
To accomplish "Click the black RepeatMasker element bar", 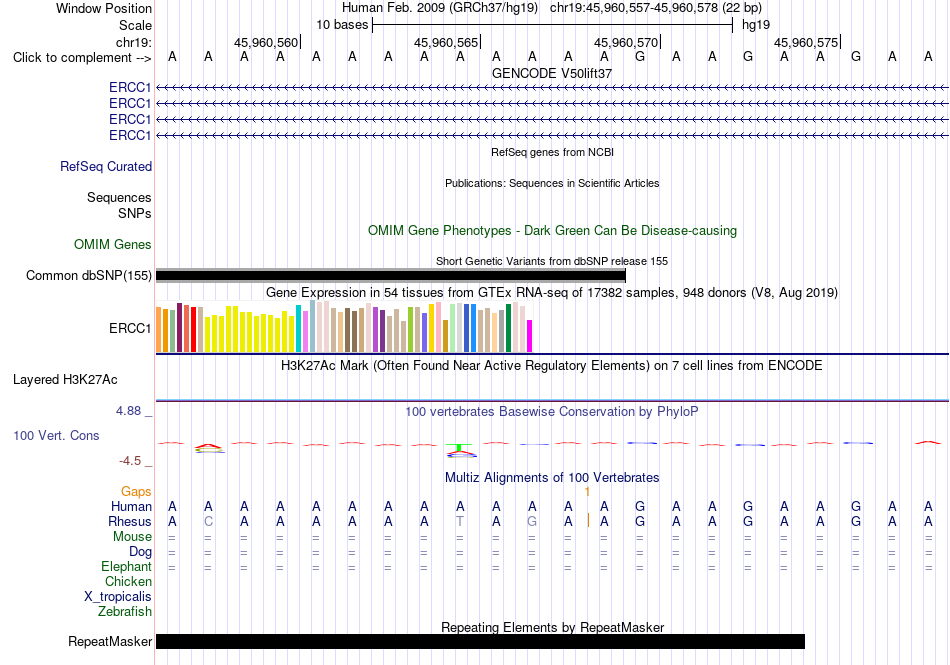I will pos(480,641).
